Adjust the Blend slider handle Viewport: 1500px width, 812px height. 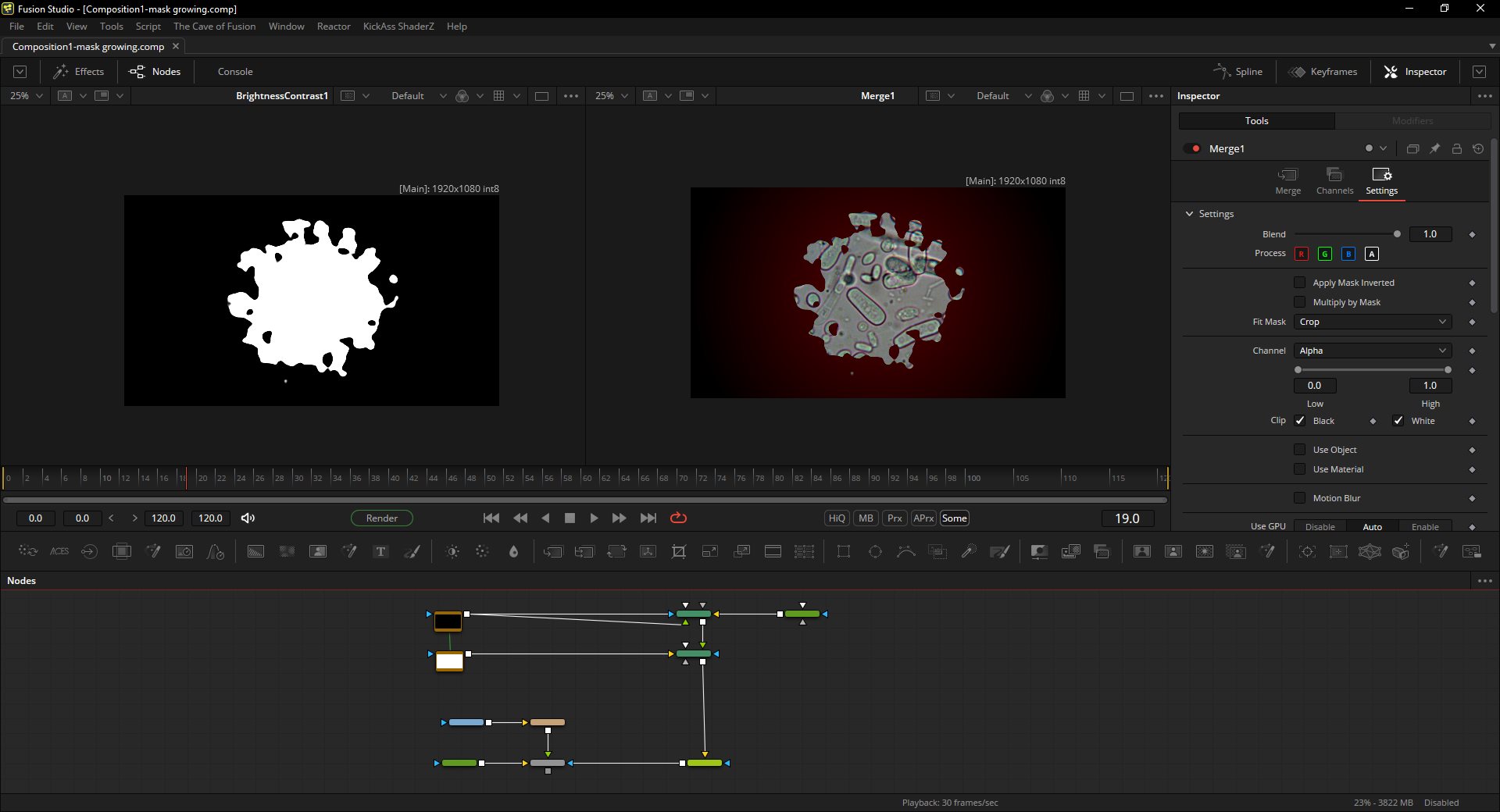tap(1397, 234)
